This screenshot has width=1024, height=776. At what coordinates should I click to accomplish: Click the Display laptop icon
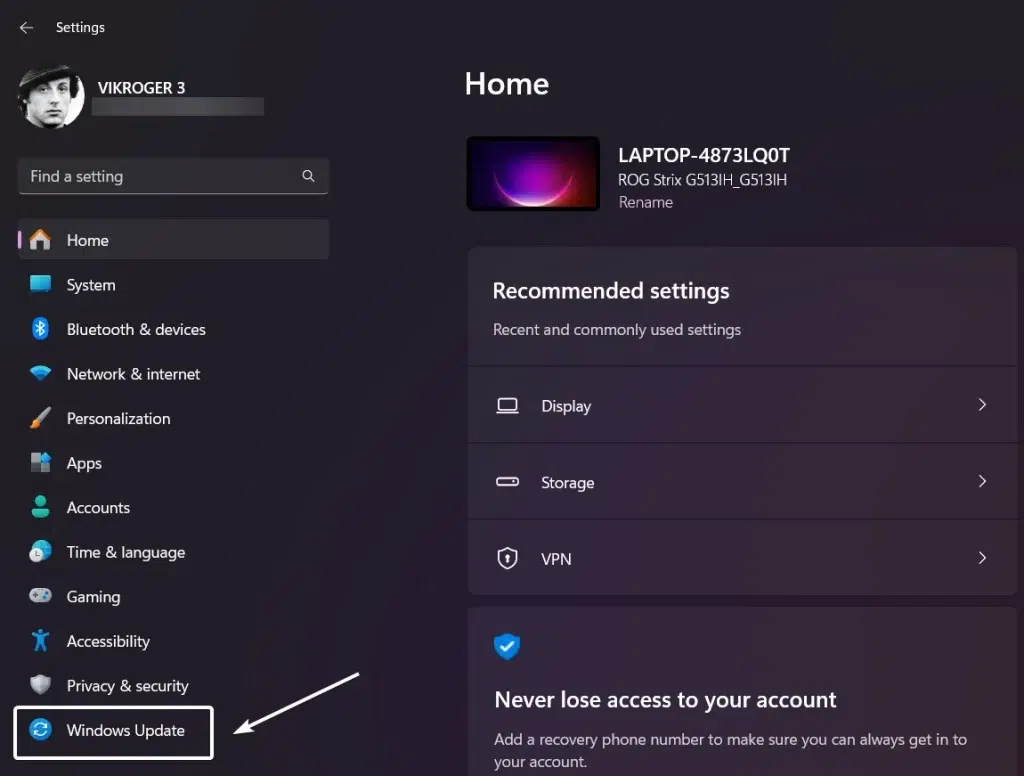tap(507, 406)
